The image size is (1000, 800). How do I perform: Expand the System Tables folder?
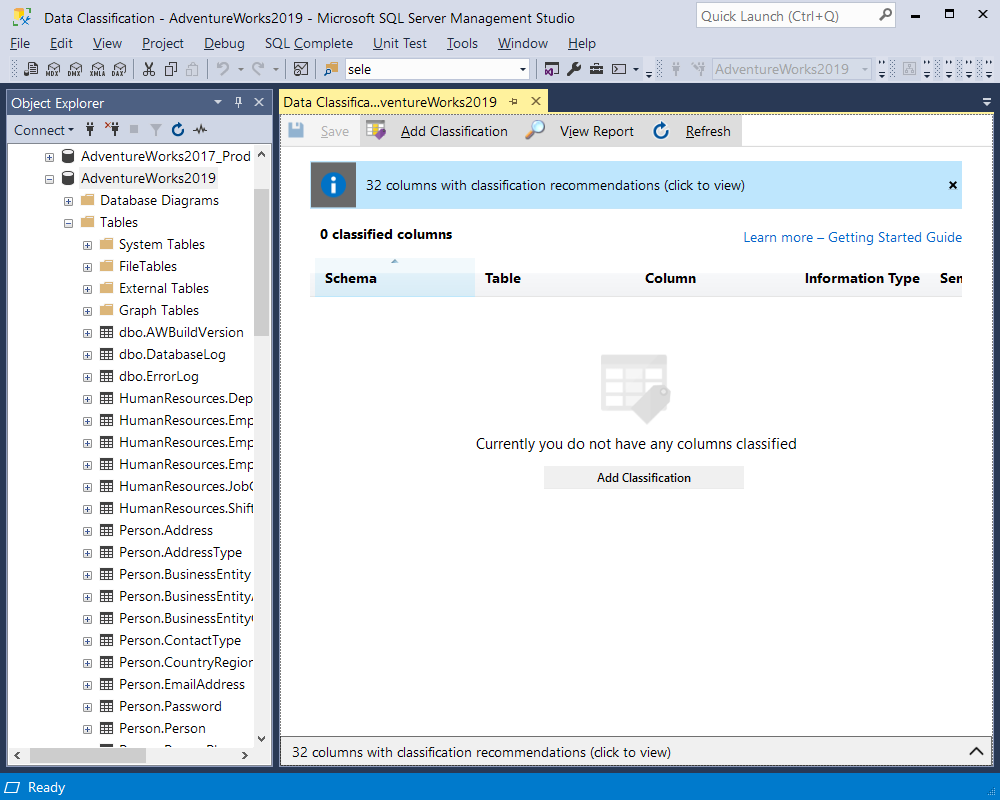(87, 245)
